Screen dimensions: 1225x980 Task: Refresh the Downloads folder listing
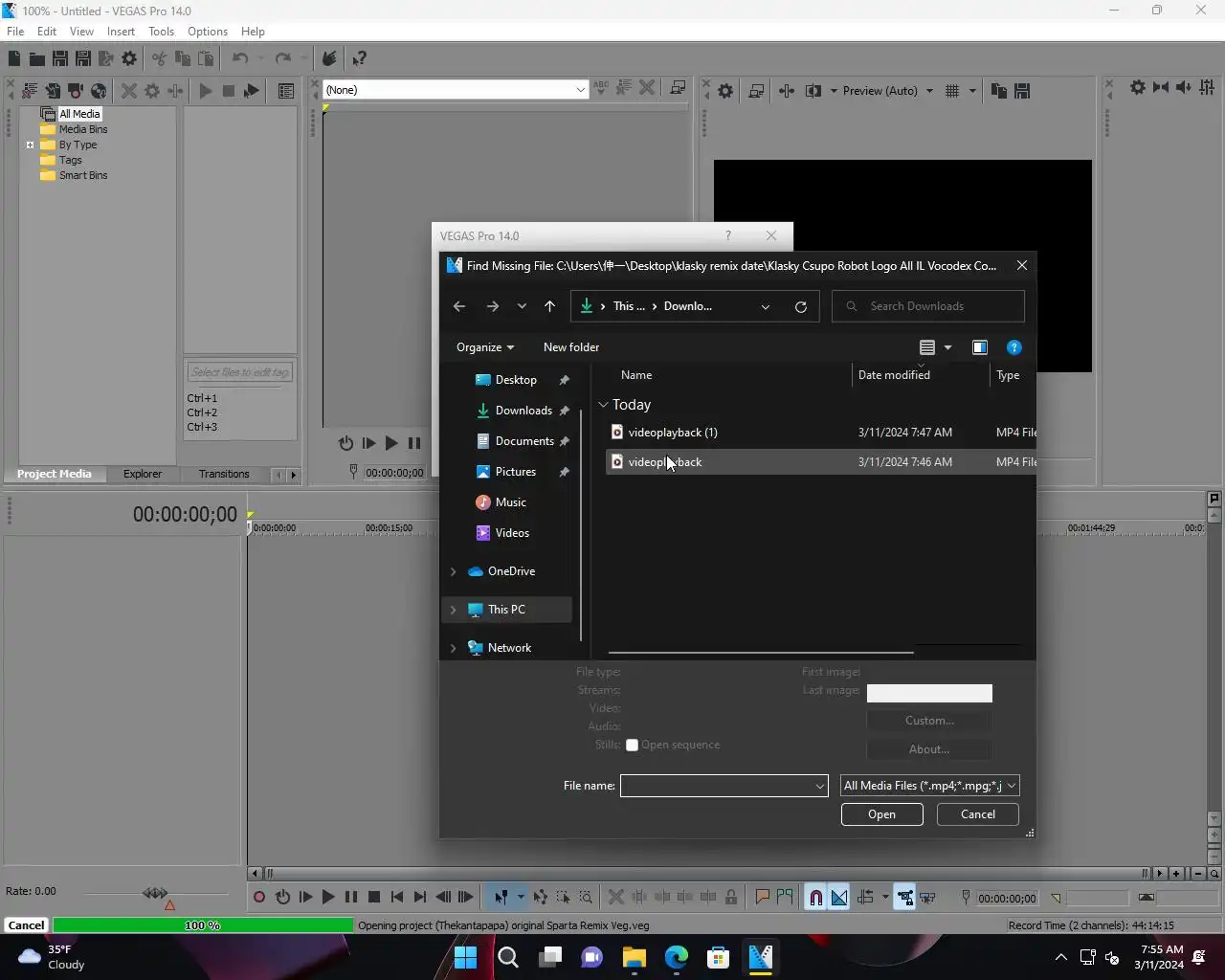(x=801, y=306)
